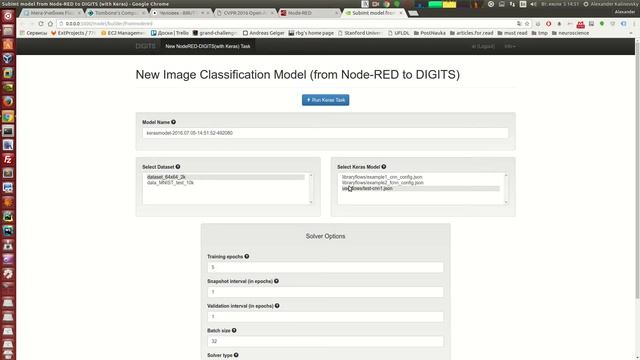Expand neuroscience bookmark folder

click(571, 33)
